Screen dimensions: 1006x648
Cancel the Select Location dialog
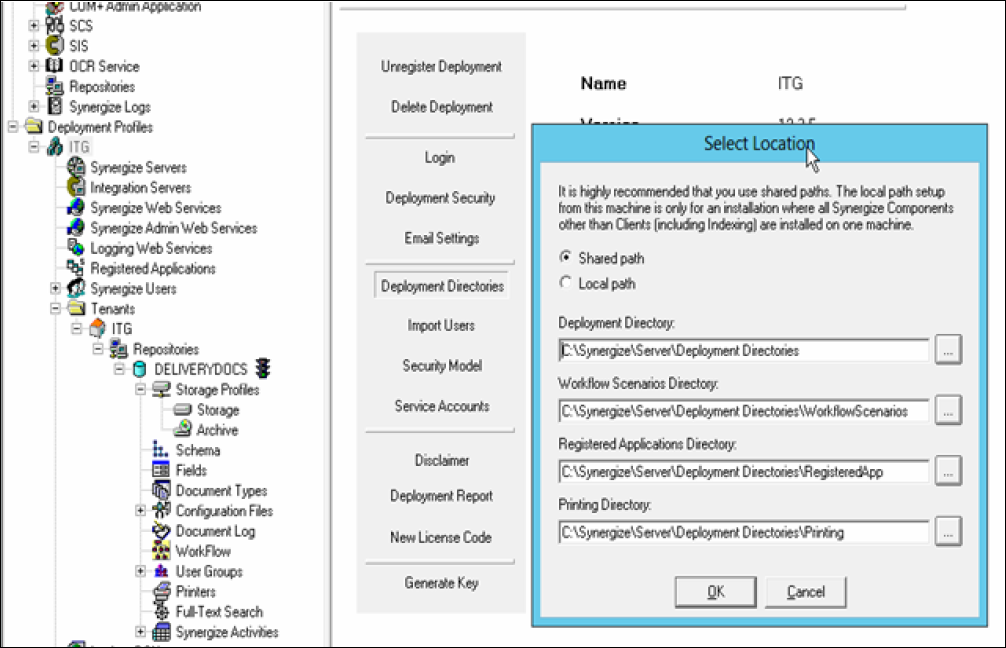click(x=806, y=592)
